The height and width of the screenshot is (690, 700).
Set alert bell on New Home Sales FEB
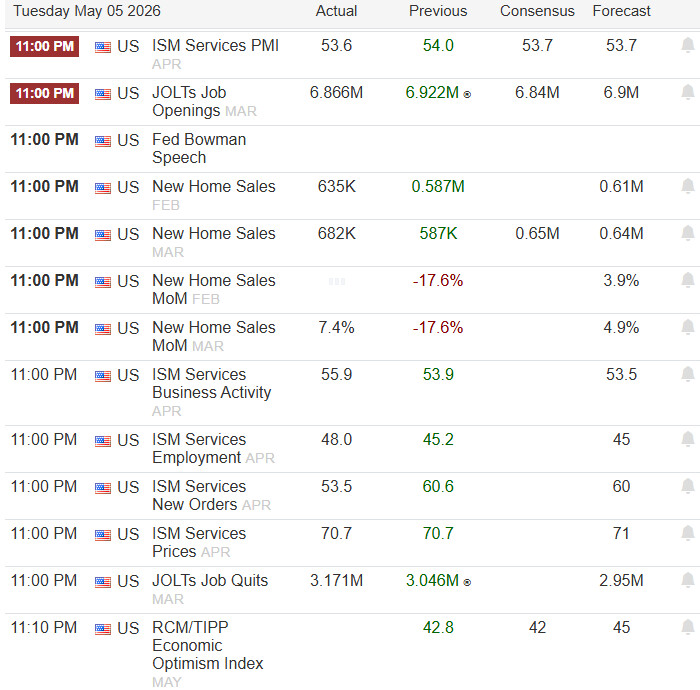coord(688,186)
